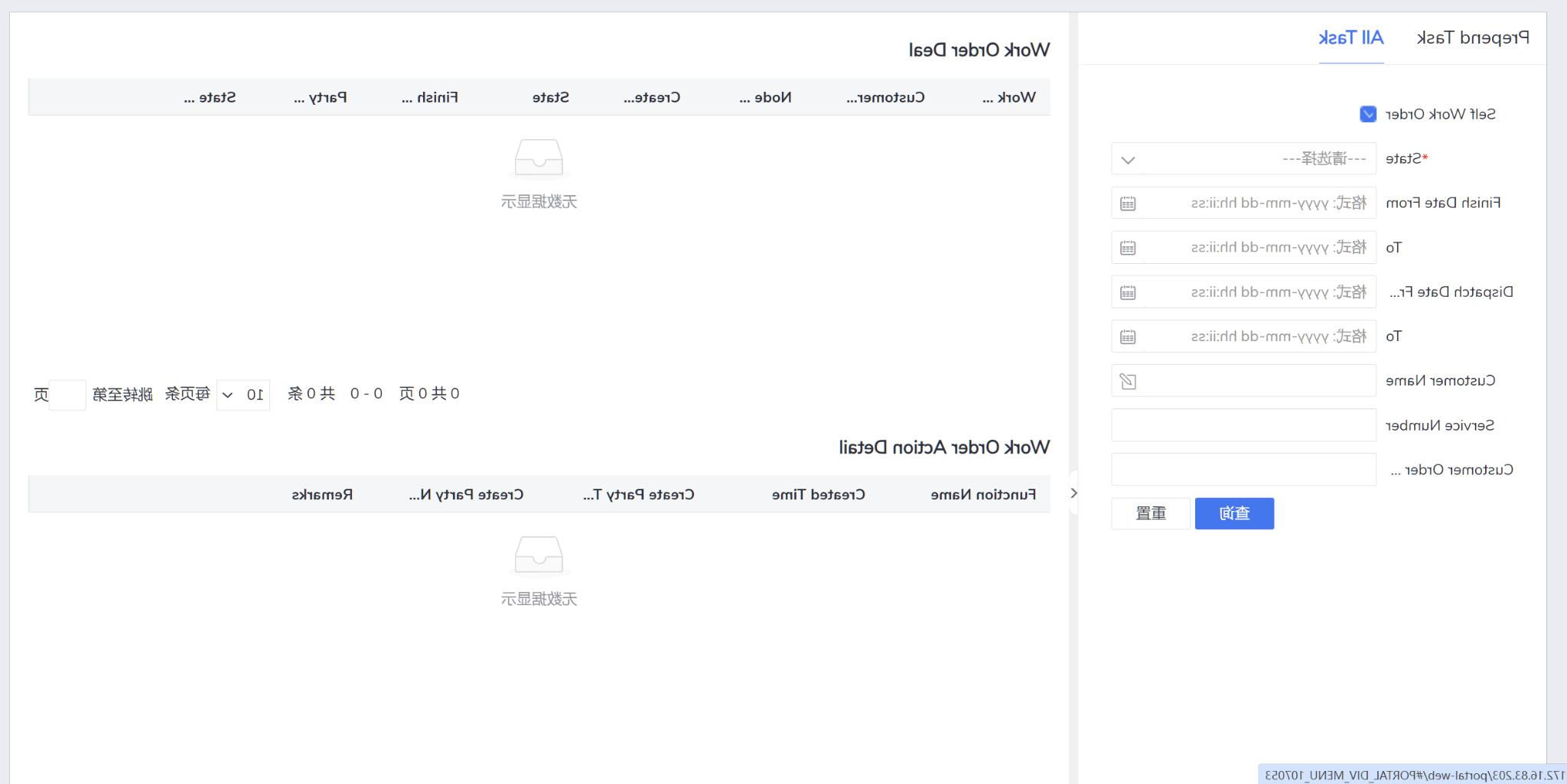Collapse the query side panel arrow
1567x784 pixels.
(x=1073, y=493)
